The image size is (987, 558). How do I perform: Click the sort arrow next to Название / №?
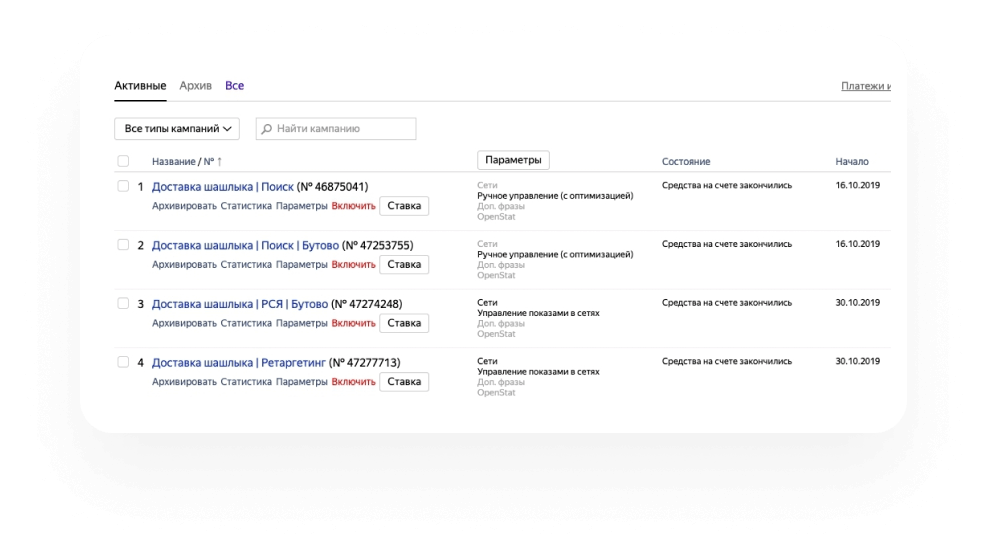point(220,162)
